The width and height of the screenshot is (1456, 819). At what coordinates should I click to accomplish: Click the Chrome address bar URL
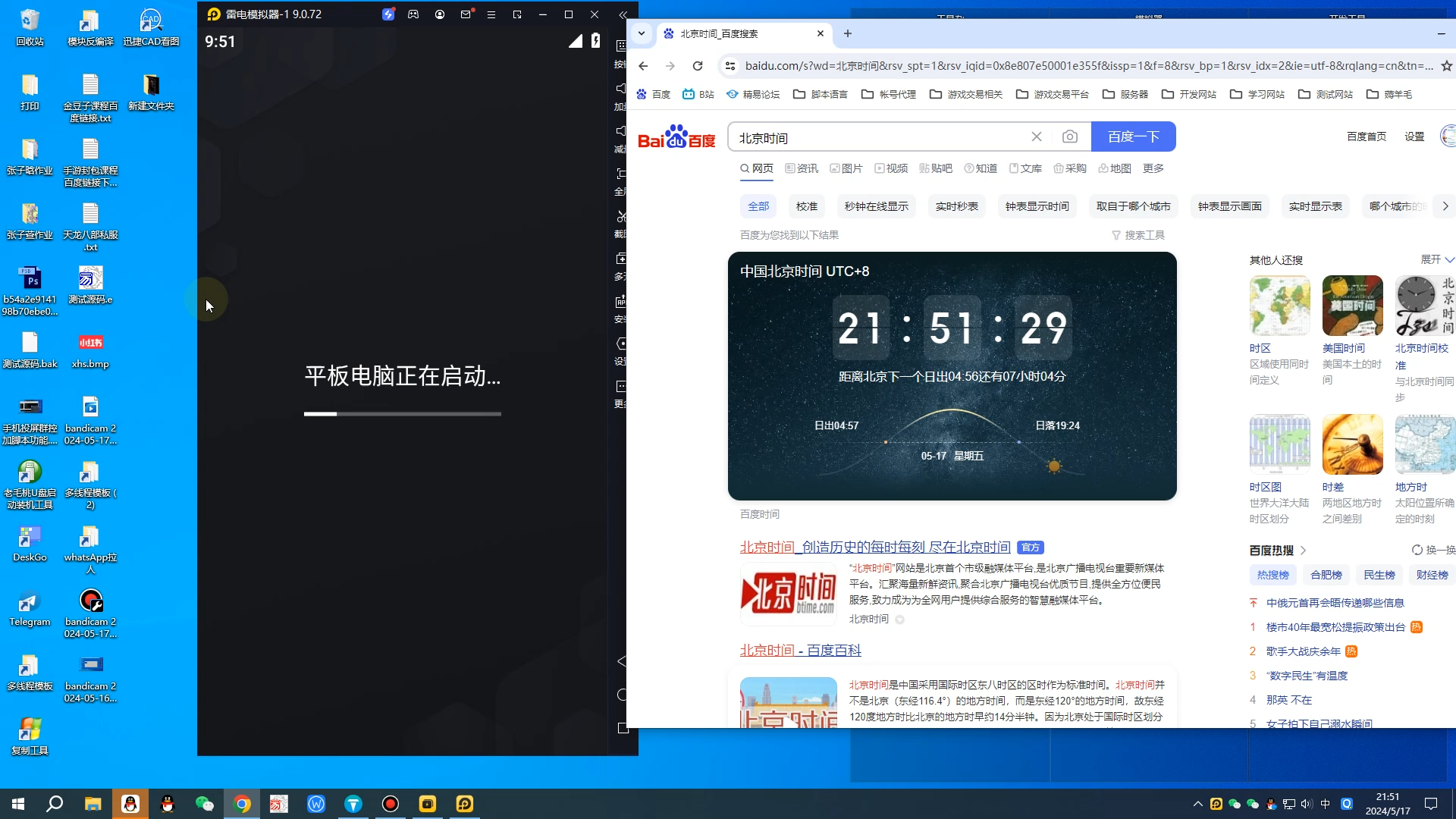point(1089,66)
